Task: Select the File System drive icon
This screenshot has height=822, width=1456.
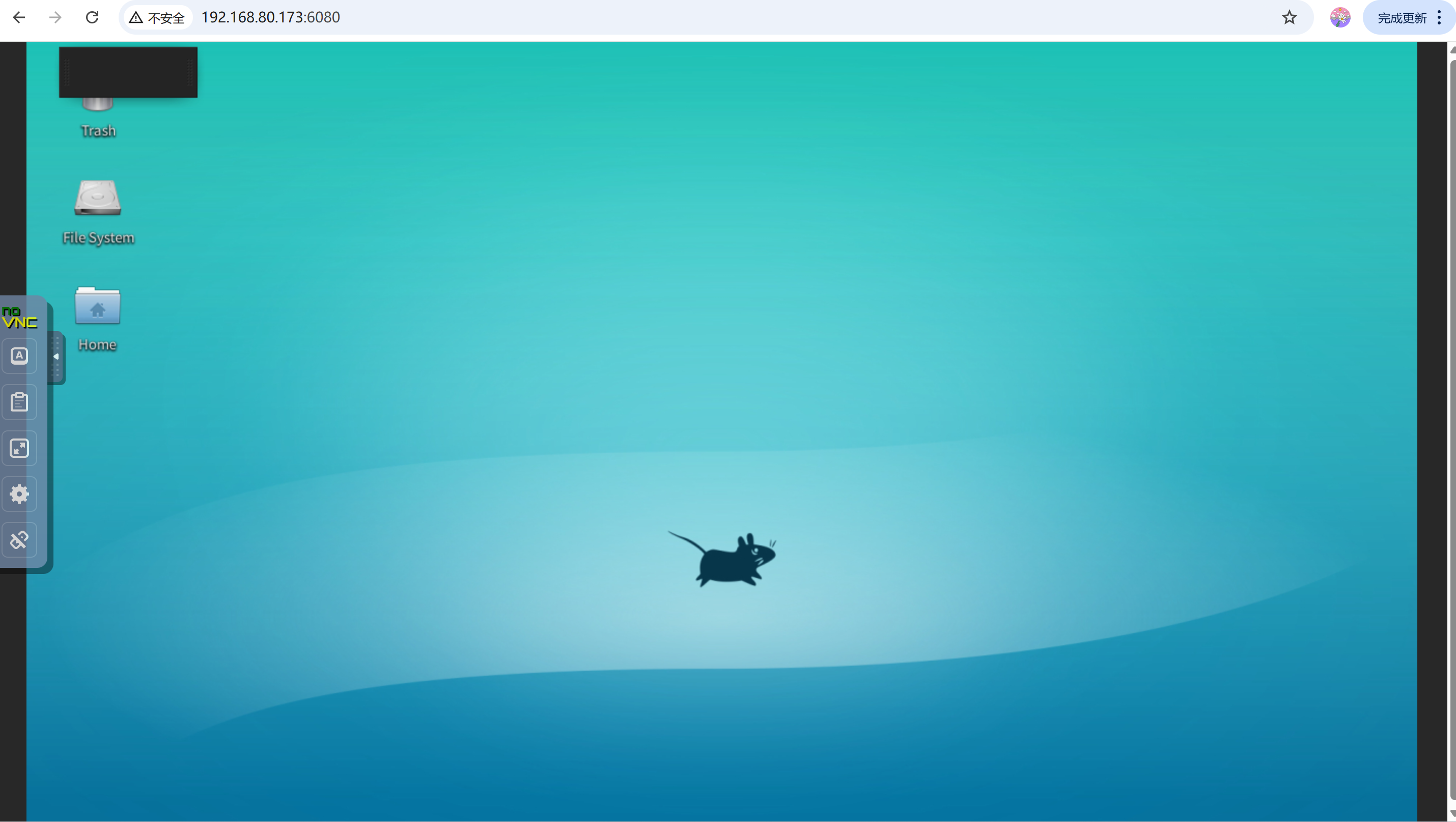Action: click(98, 199)
